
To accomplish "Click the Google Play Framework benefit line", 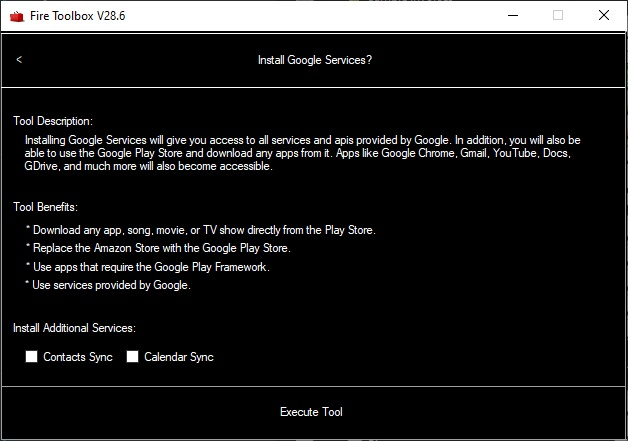I will point(148,267).
